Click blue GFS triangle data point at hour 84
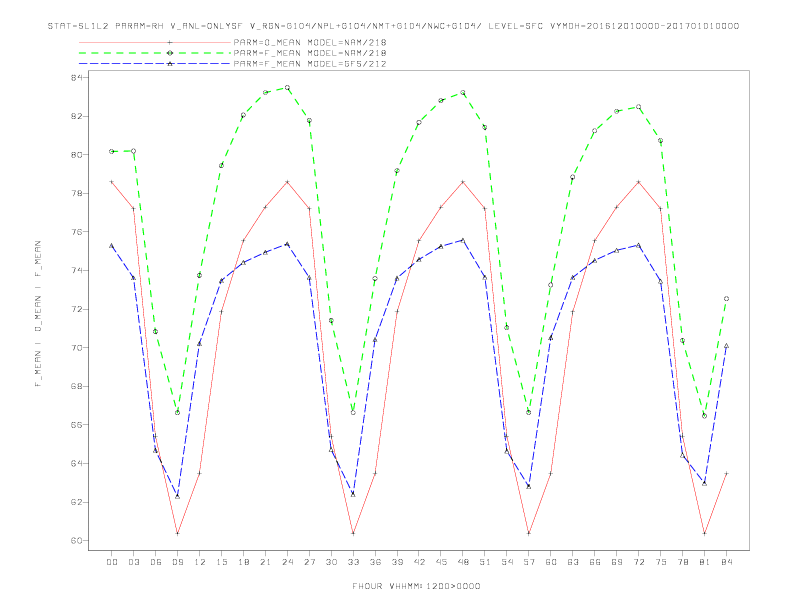Viewport: 792px width, 612px height. click(x=726, y=346)
